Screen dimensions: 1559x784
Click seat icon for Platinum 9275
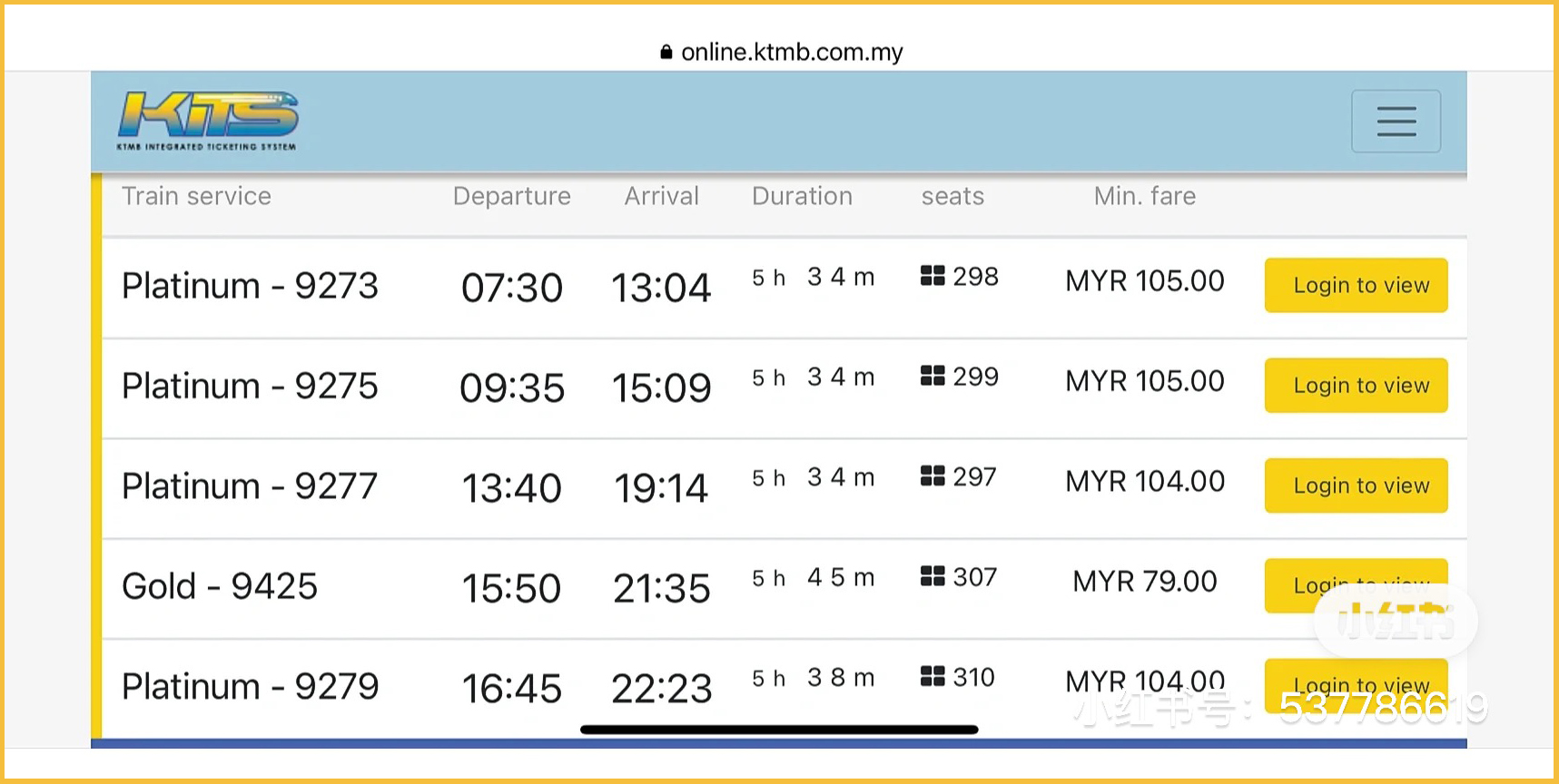coord(932,376)
